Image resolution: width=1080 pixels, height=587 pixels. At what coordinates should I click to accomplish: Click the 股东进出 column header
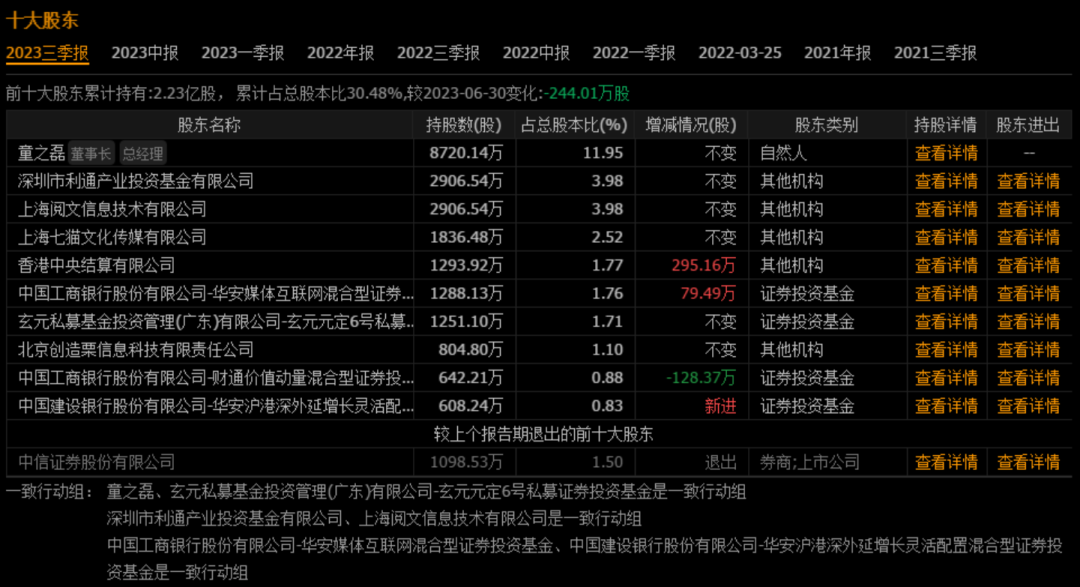(1028, 125)
